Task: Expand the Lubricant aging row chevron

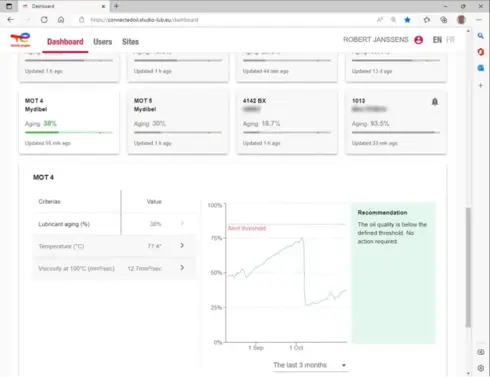Action: [x=182, y=223]
